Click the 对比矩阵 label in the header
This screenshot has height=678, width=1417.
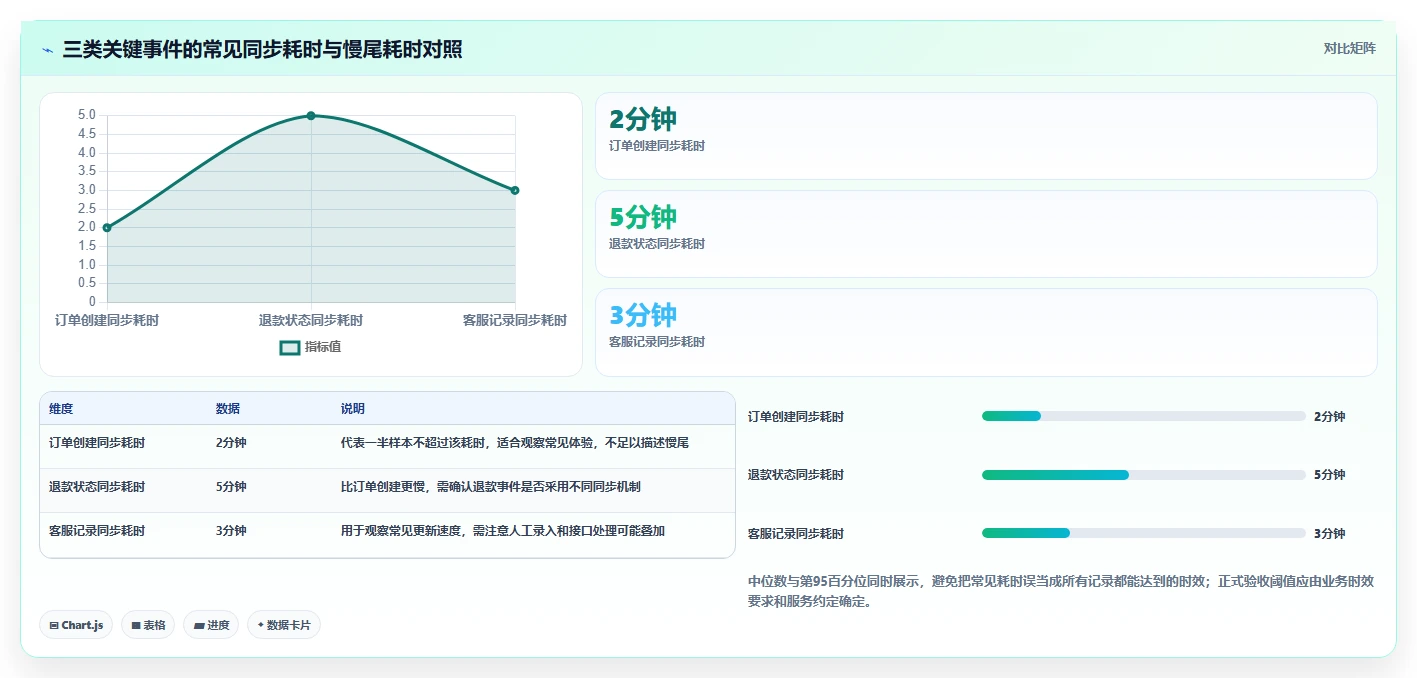(x=1349, y=48)
